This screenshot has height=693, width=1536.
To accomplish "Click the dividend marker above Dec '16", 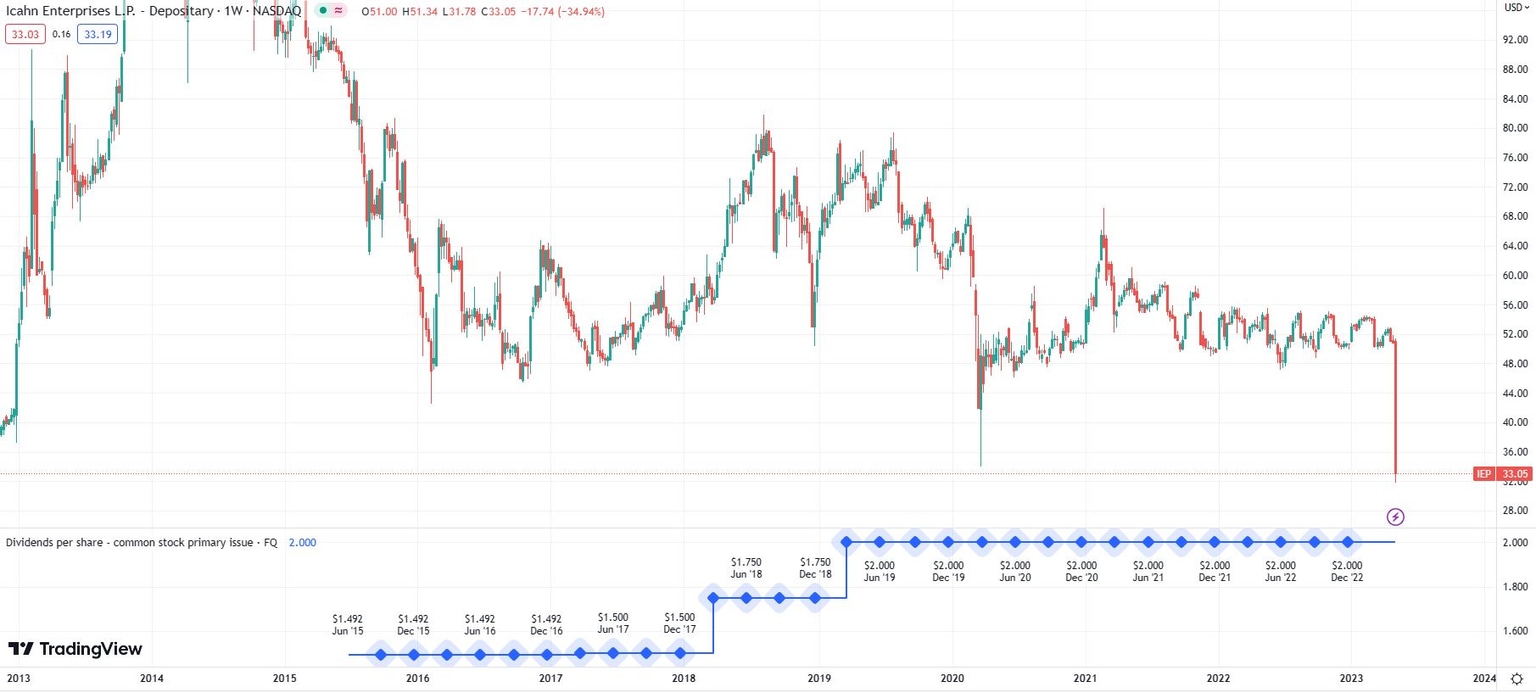I will [x=547, y=655].
